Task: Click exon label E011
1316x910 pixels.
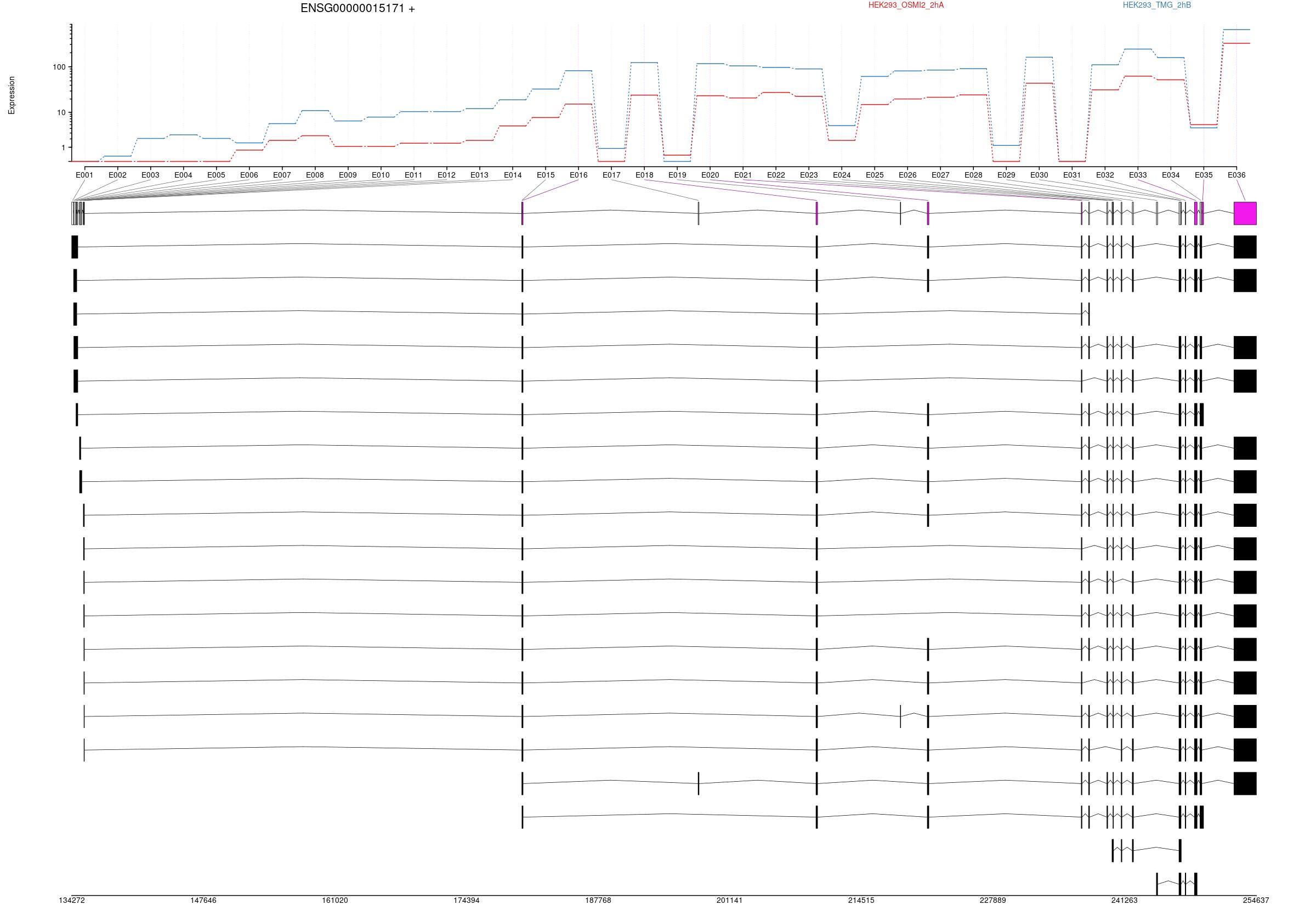Action: [413, 175]
